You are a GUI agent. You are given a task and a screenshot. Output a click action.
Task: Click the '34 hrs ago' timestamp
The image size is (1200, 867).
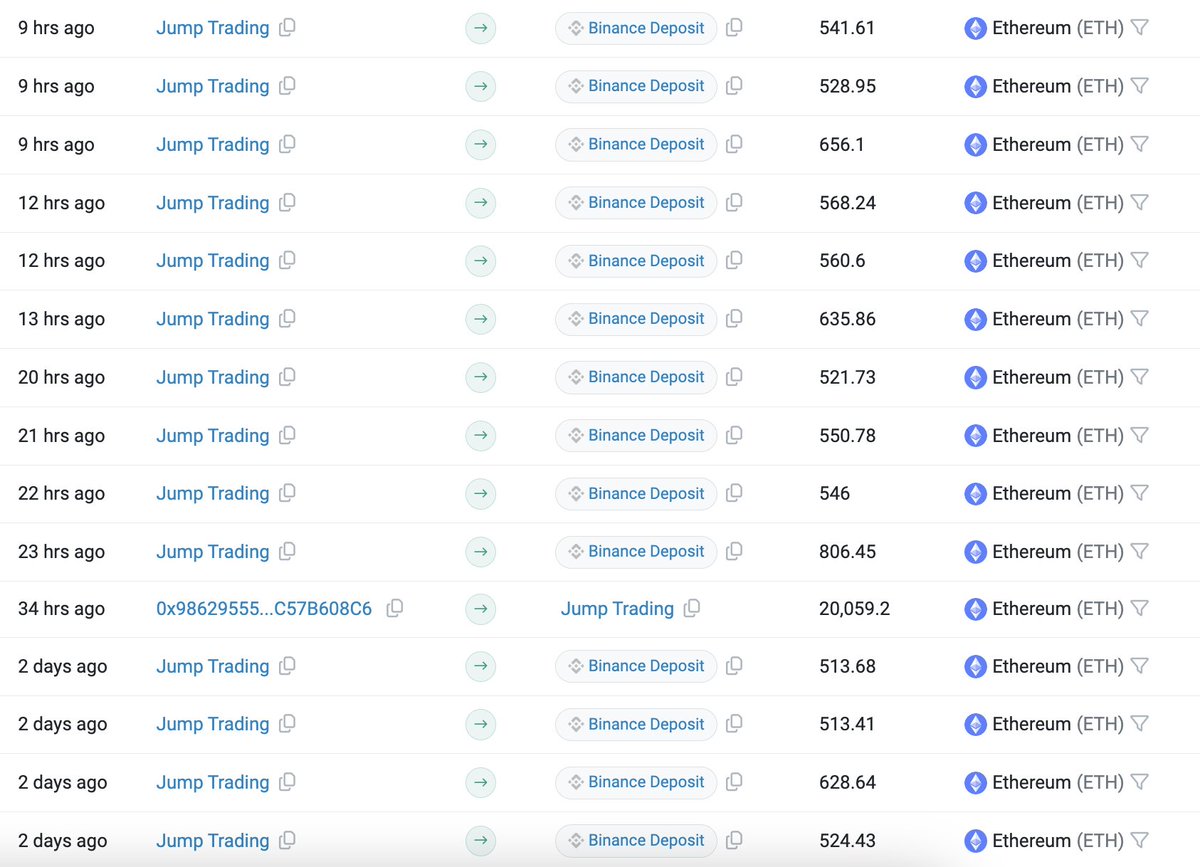(x=61, y=608)
